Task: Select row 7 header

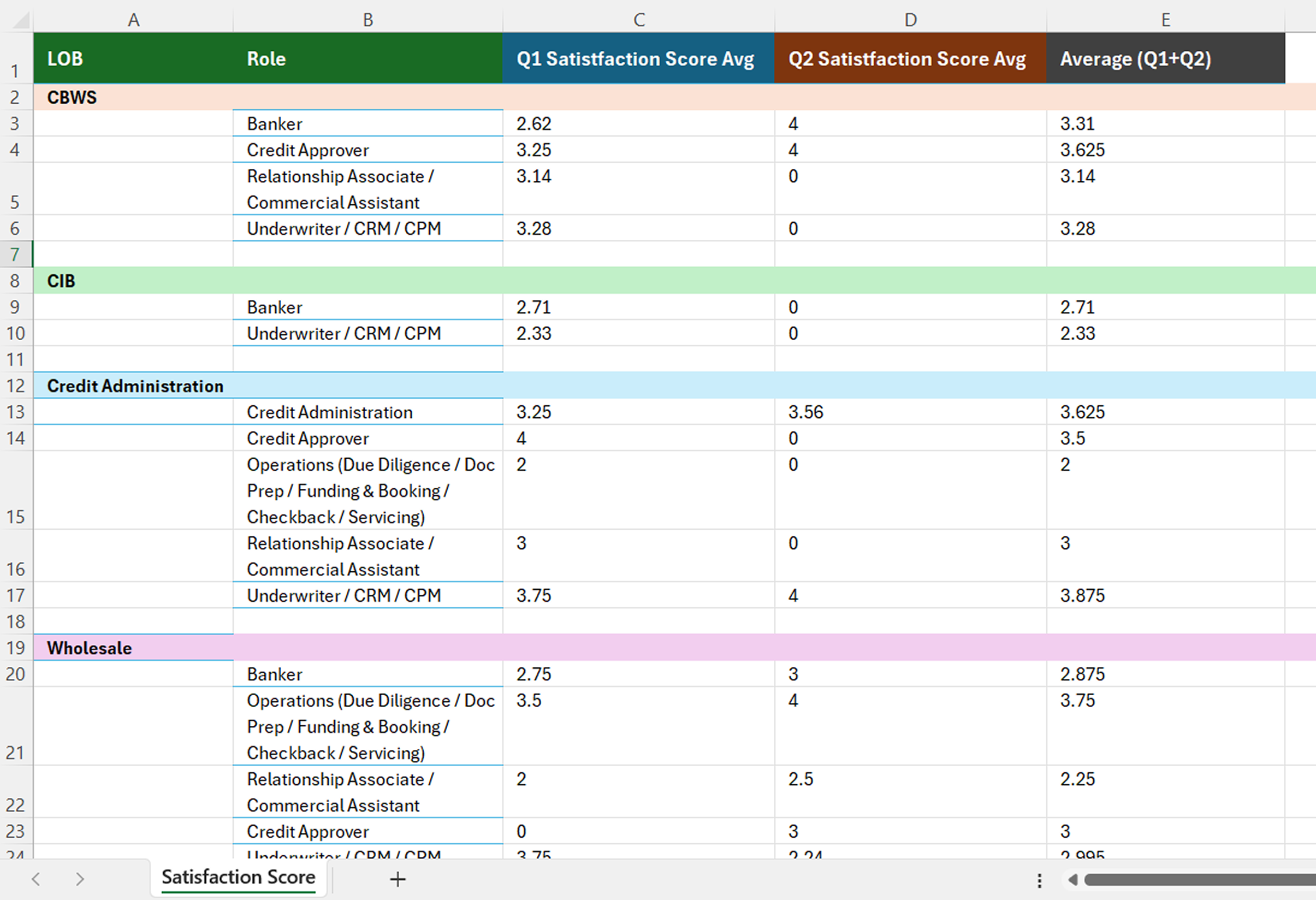Action: 15,254
